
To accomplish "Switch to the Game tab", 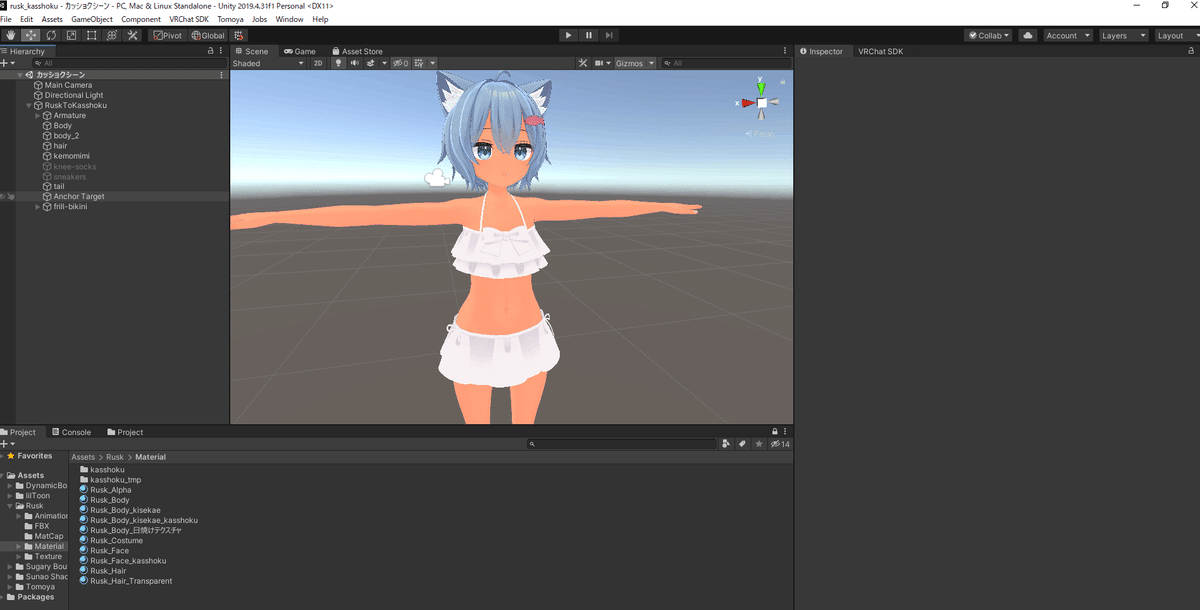I will (x=300, y=51).
